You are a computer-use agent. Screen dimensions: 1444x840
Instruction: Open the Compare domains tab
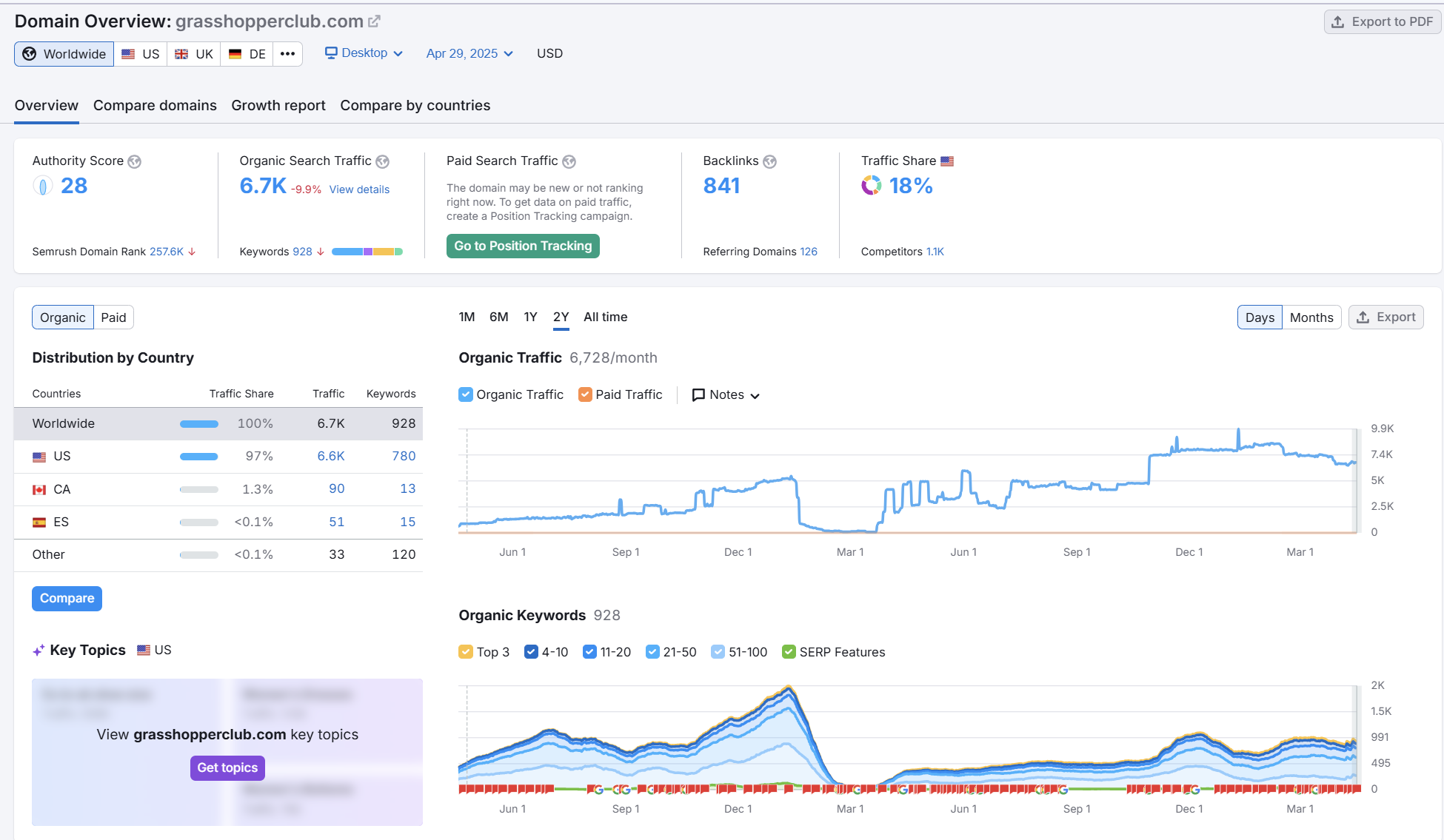click(x=155, y=106)
